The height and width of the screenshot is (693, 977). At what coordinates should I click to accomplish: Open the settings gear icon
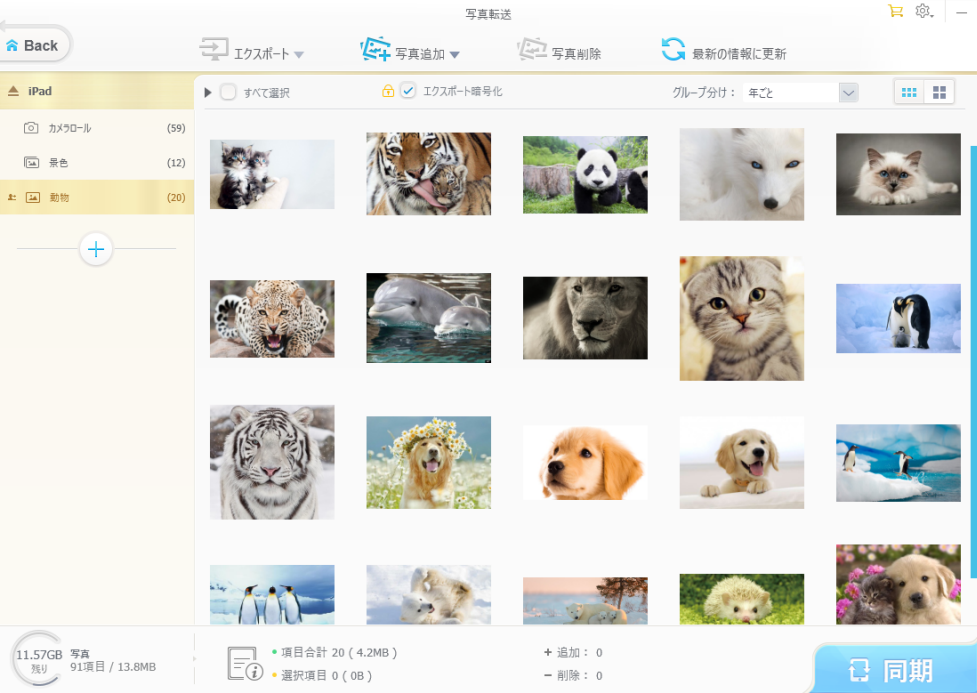click(923, 11)
